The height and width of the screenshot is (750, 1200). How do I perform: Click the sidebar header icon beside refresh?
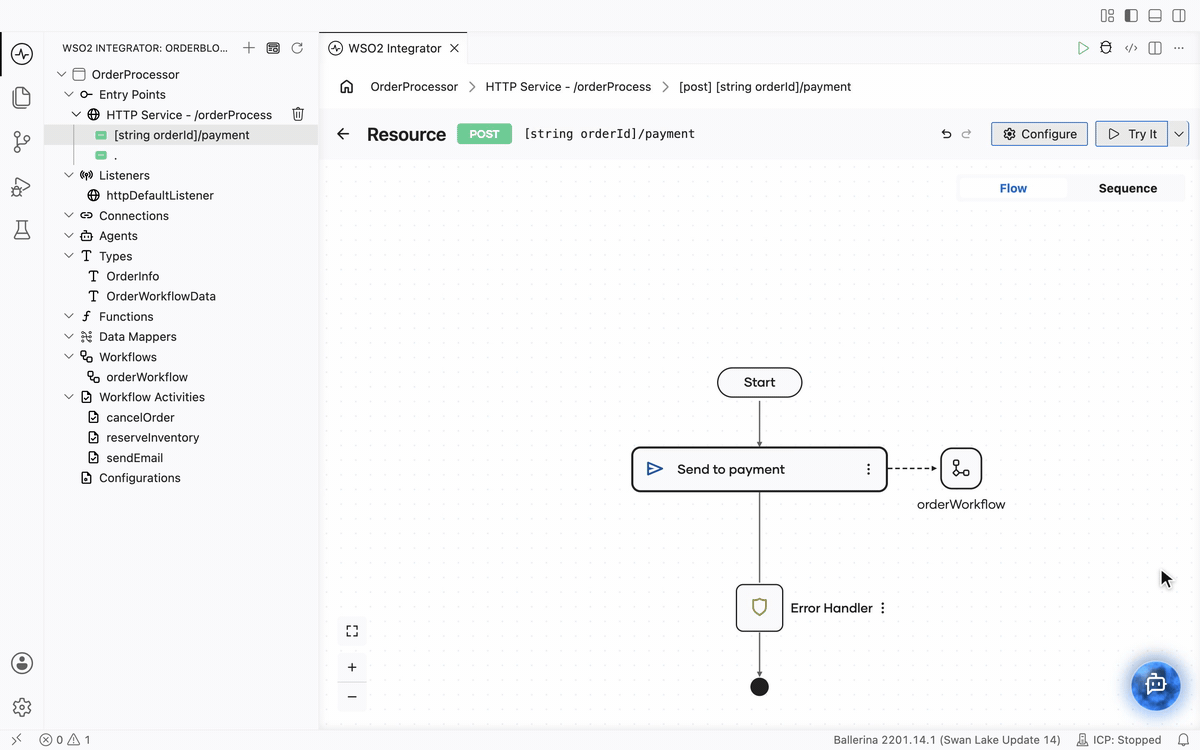click(x=273, y=48)
